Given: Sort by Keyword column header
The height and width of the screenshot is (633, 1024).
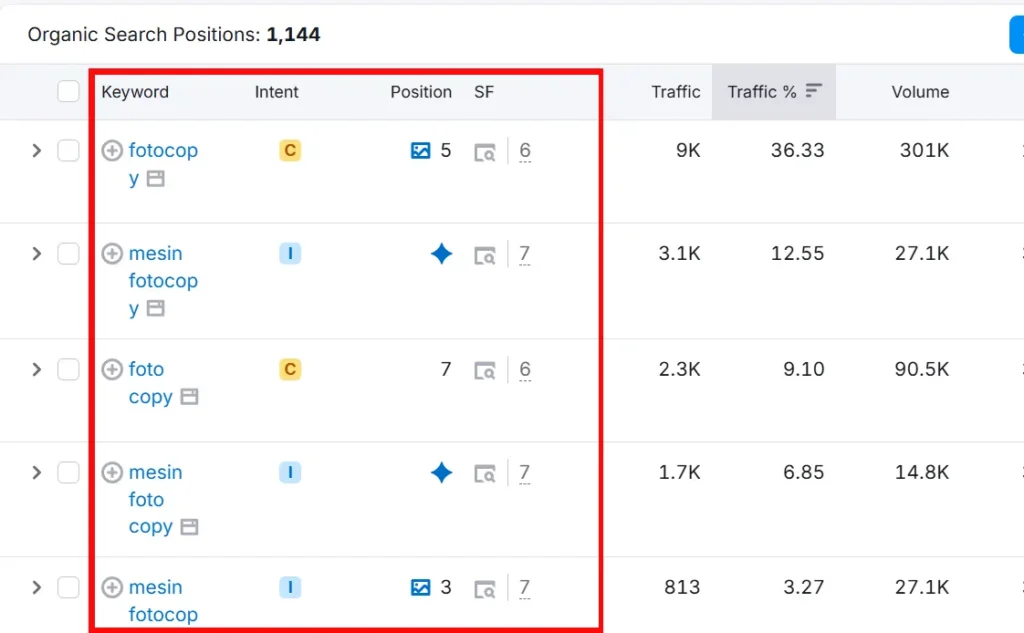Looking at the screenshot, I should click(x=135, y=92).
